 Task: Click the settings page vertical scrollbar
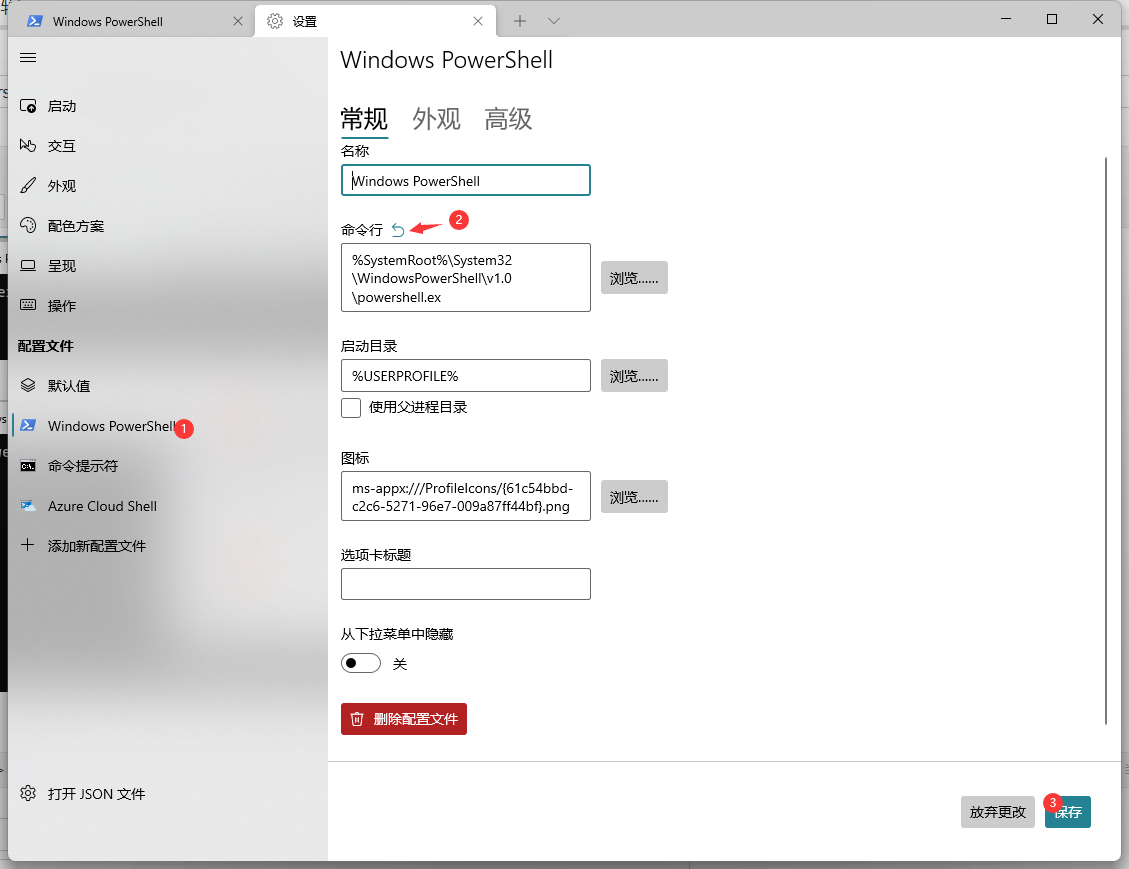(x=1106, y=441)
